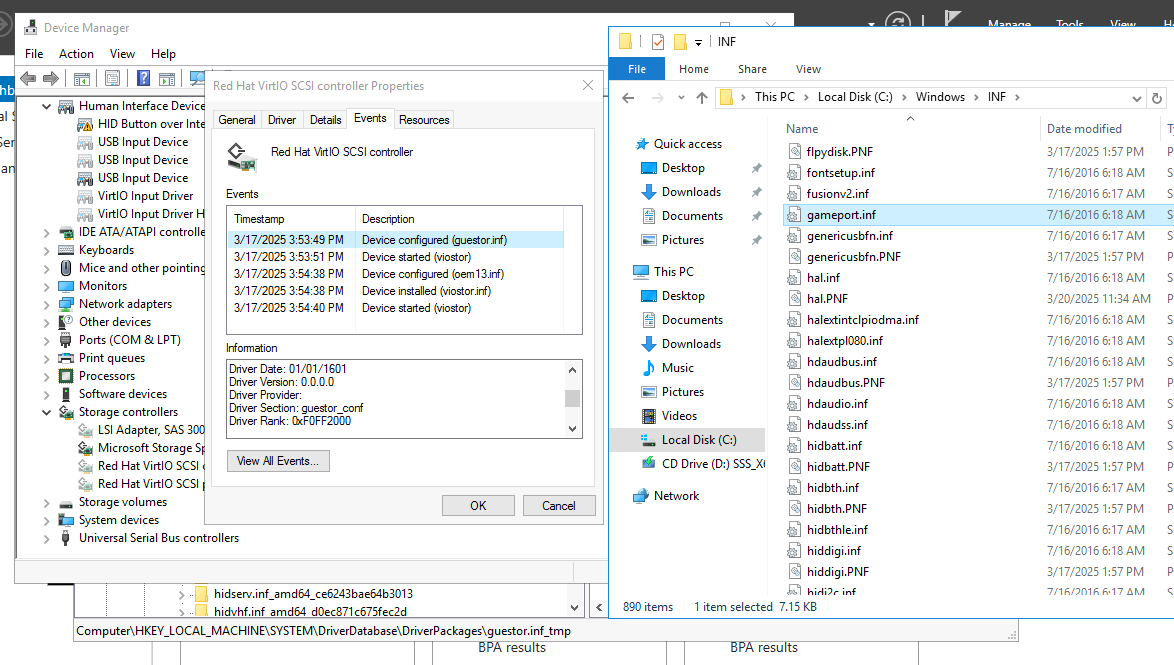The height and width of the screenshot is (665, 1174).
Task: Click Back arrow in INF Explorer window
Action: click(628, 97)
